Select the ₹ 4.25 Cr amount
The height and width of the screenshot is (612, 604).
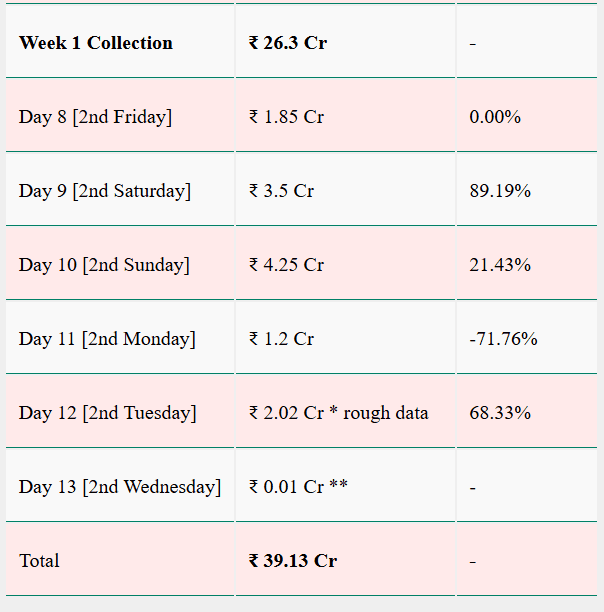click(x=286, y=265)
